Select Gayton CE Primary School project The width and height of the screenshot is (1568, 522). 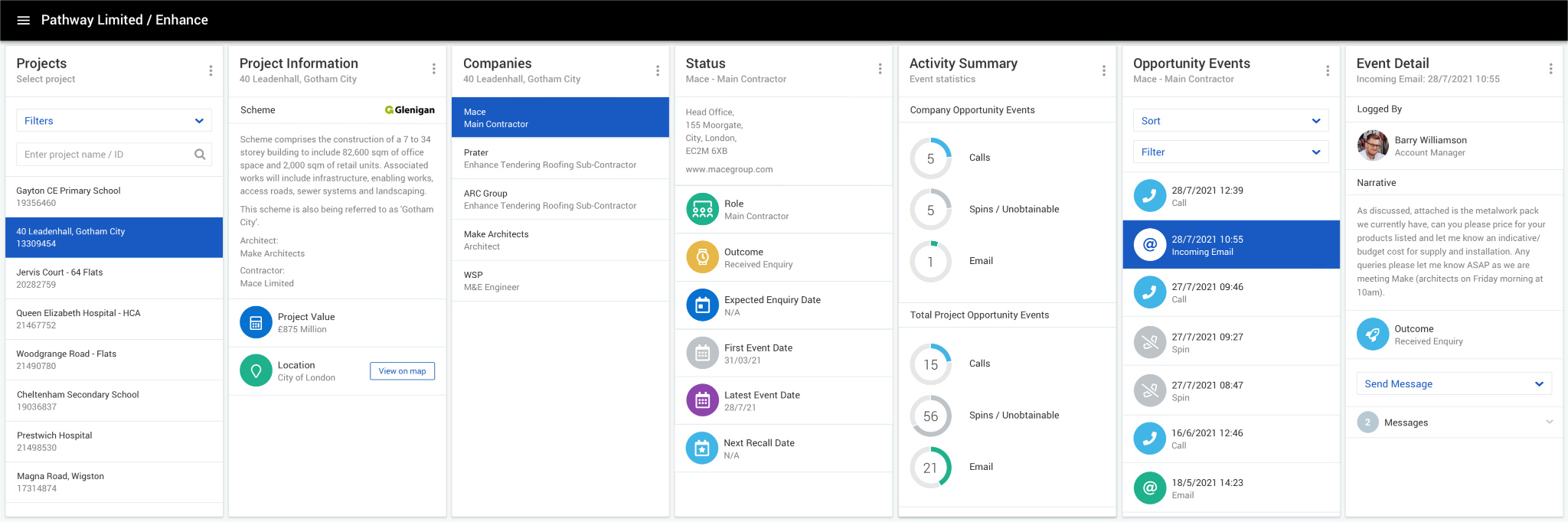tap(114, 197)
